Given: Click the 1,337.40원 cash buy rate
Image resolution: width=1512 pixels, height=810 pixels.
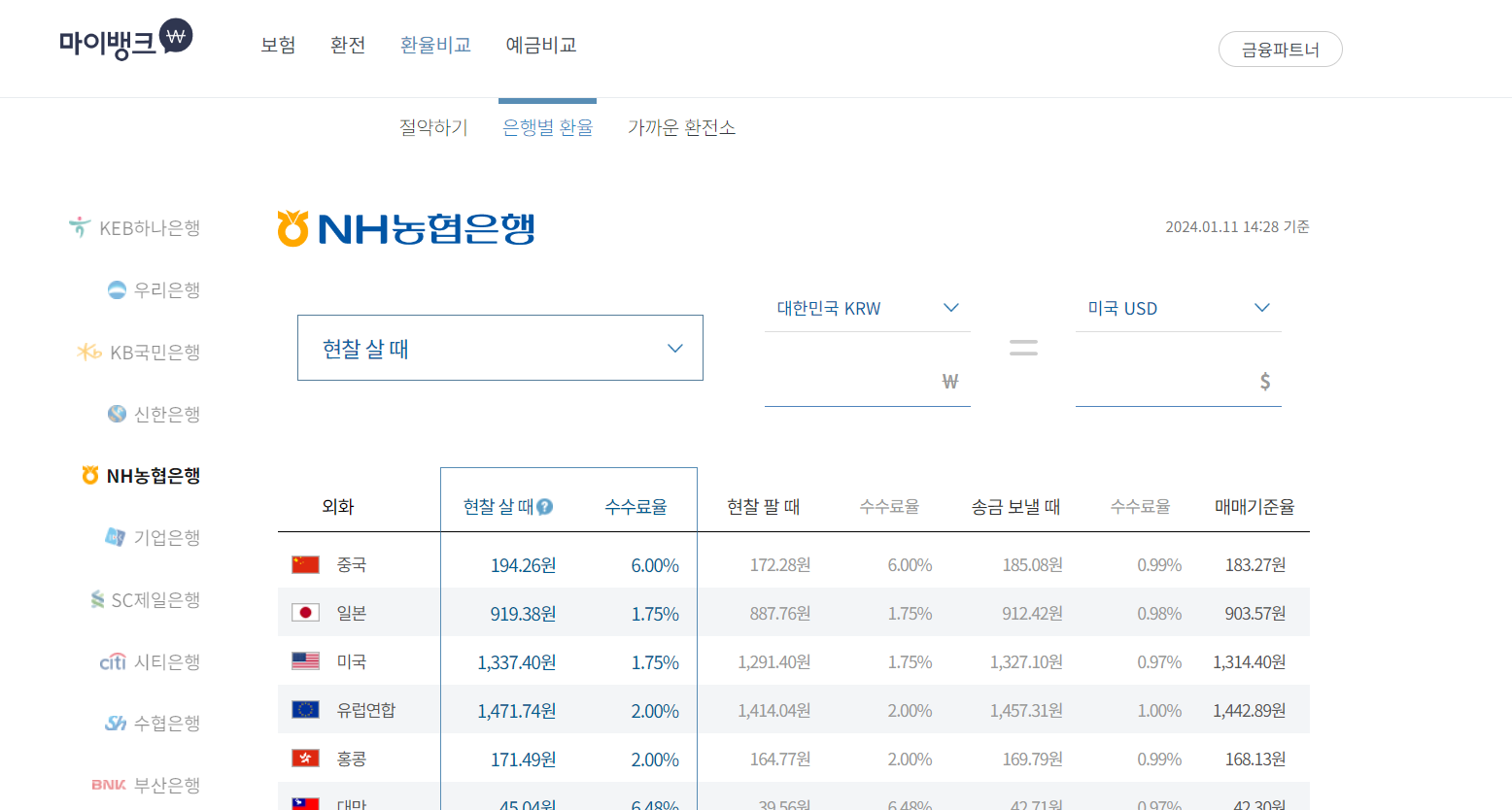Looking at the screenshot, I should (x=517, y=662).
